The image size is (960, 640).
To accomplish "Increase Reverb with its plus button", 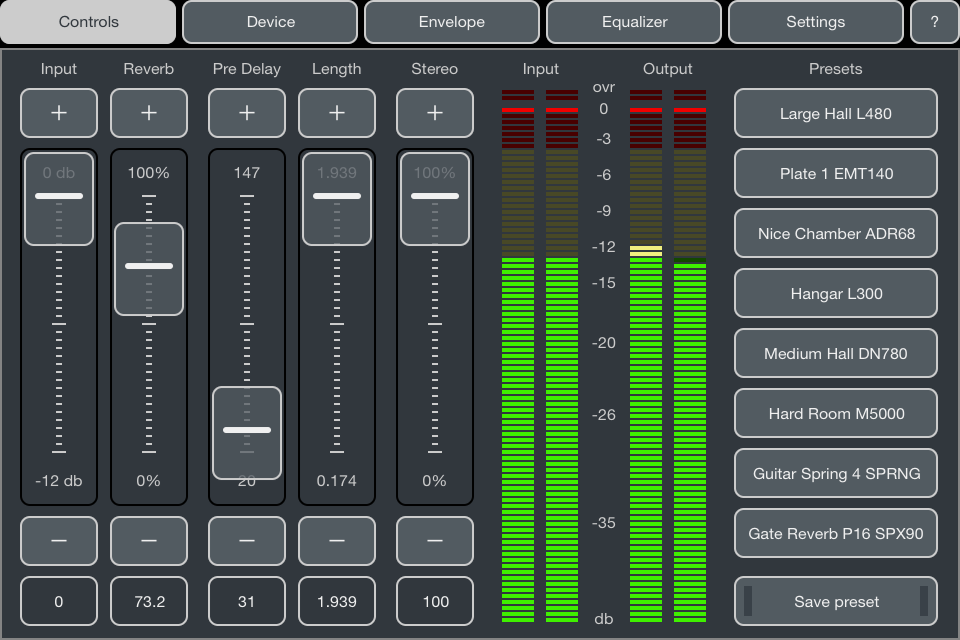I will (149, 113).
